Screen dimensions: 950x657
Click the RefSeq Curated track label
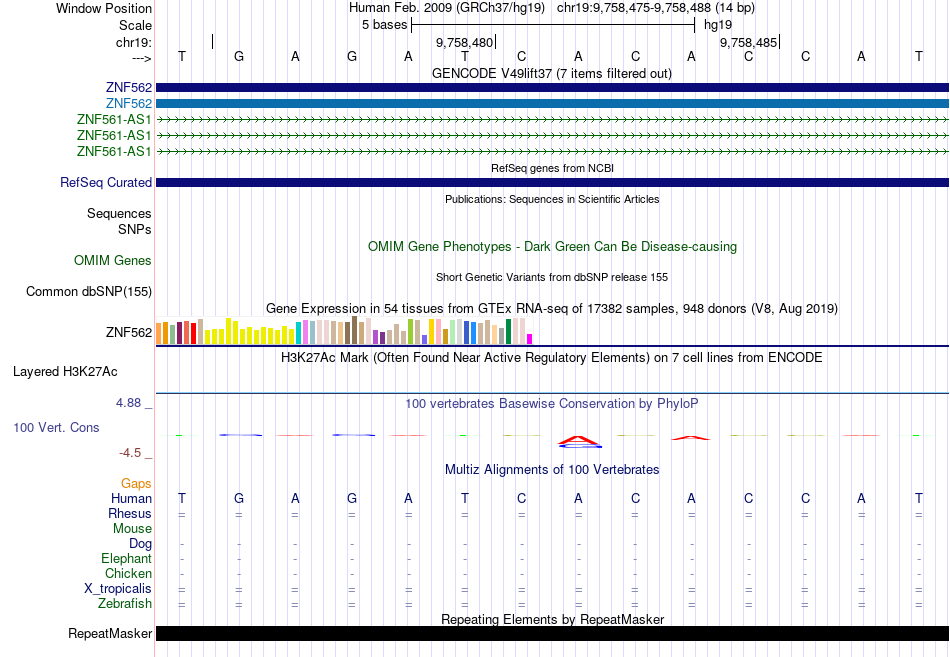point(106,182)
